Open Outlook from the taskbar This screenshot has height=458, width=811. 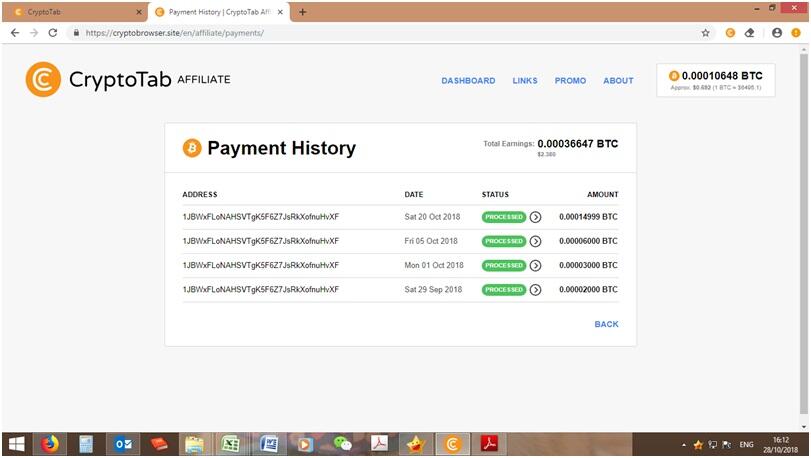123,444
